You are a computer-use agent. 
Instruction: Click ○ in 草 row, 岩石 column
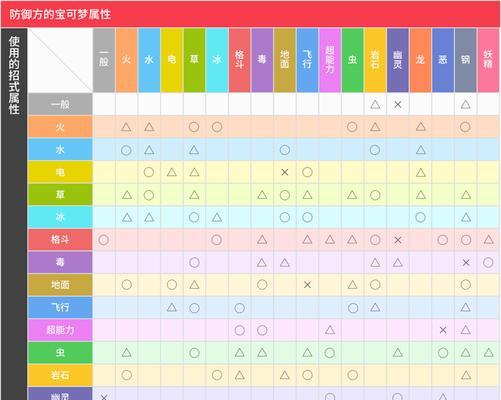375,195
